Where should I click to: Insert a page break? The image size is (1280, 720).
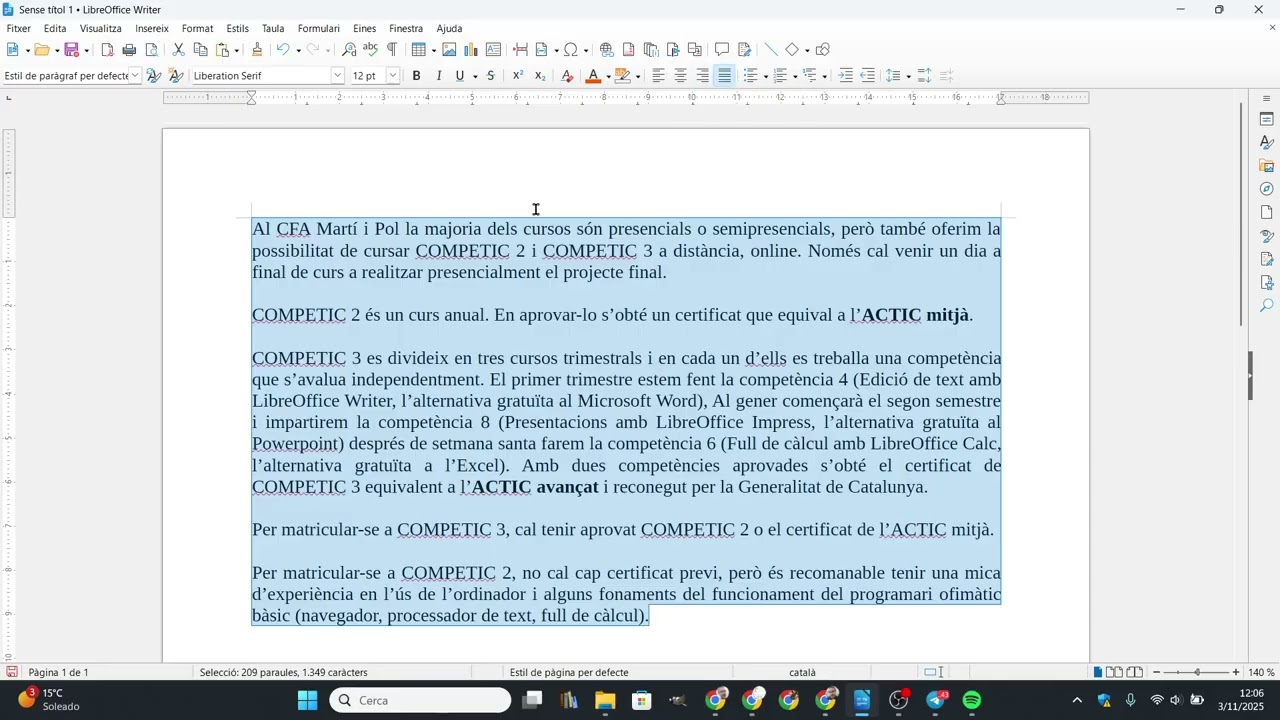coord(520,50)
